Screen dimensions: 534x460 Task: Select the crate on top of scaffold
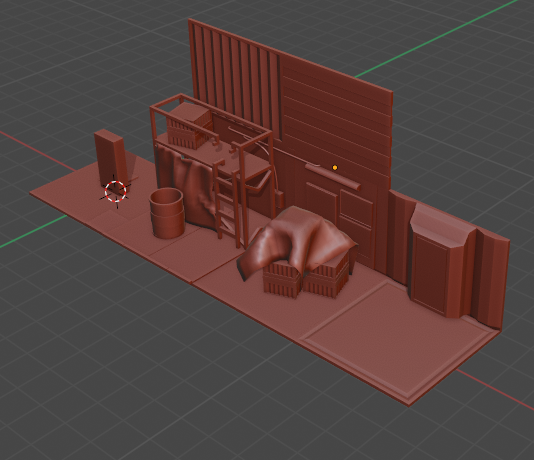189,125
